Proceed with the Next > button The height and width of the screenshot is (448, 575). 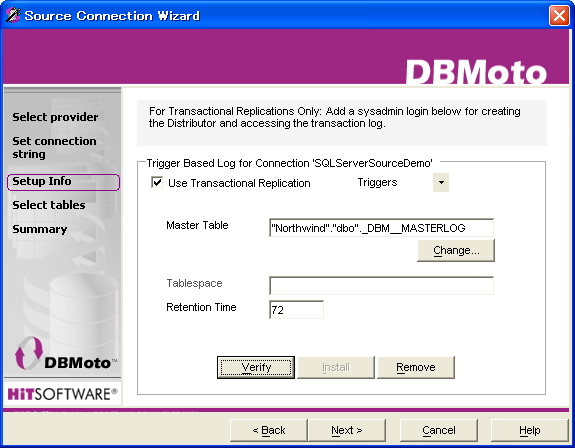(x=347, y=430)
